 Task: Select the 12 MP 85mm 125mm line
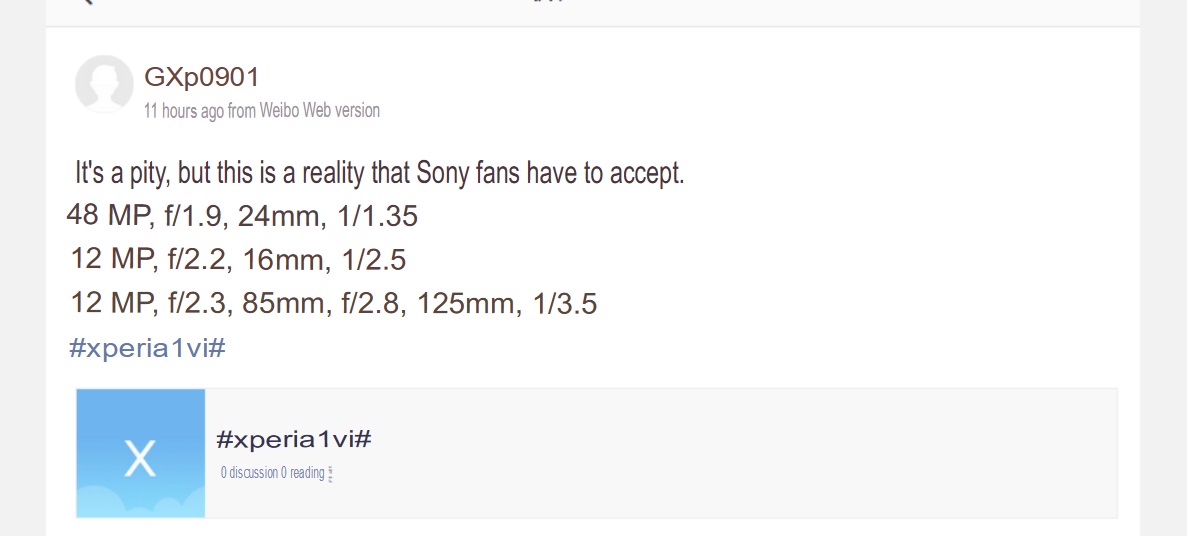[x=334, y=304]
